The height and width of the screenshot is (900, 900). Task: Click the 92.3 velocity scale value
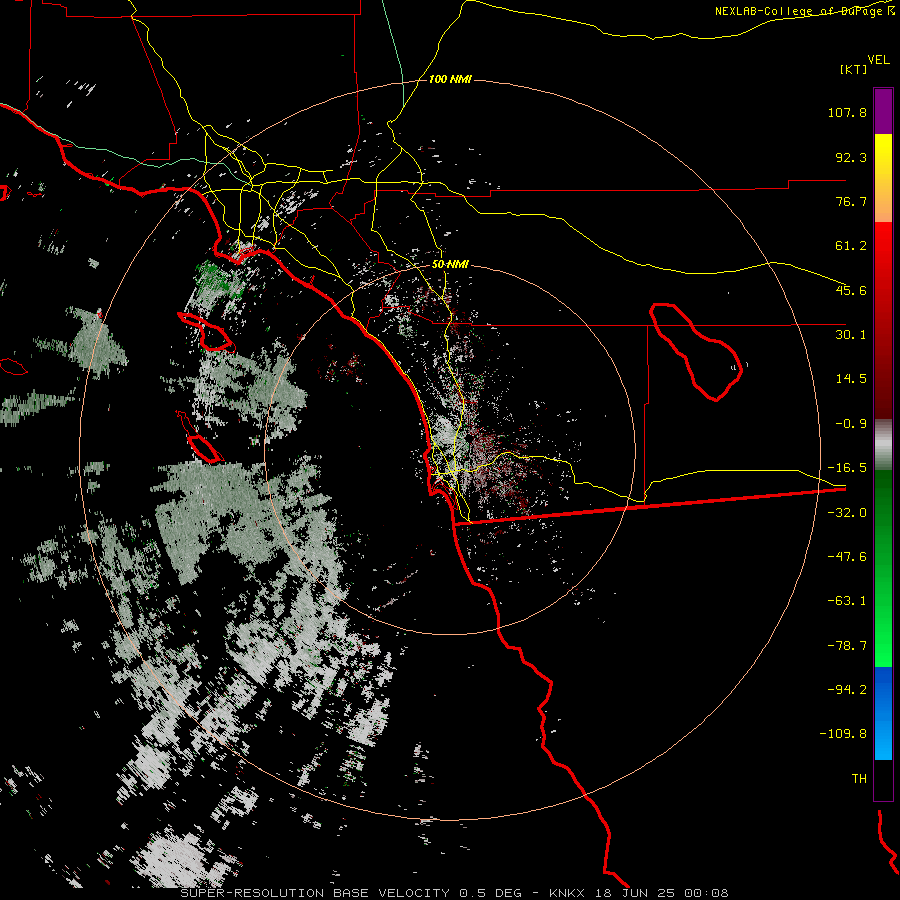[x=851, y=157]
